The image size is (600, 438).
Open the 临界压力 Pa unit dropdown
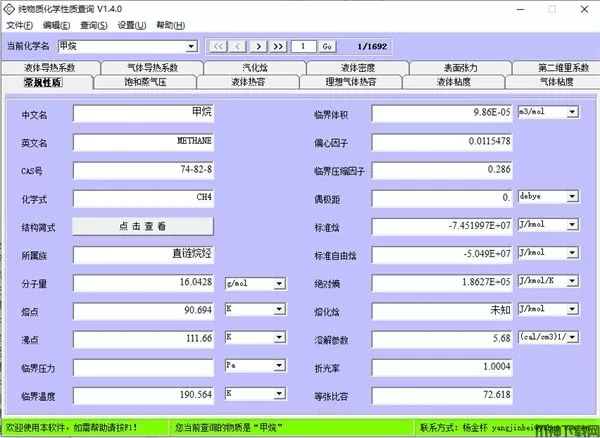point(279,366)
